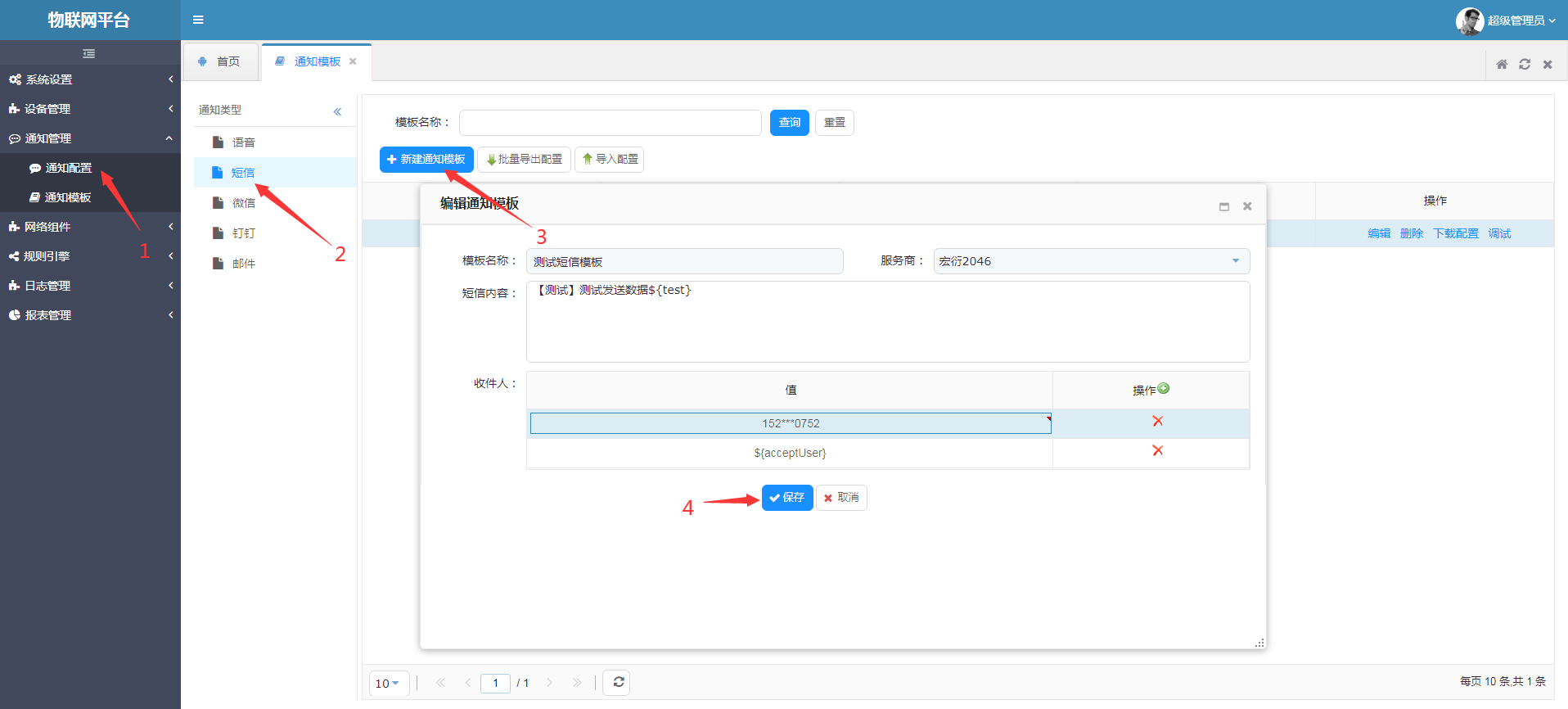Viewport: 1568px width, 709px height.
Task: Click the home icon in tab bar
Action: click(1502, 64)
